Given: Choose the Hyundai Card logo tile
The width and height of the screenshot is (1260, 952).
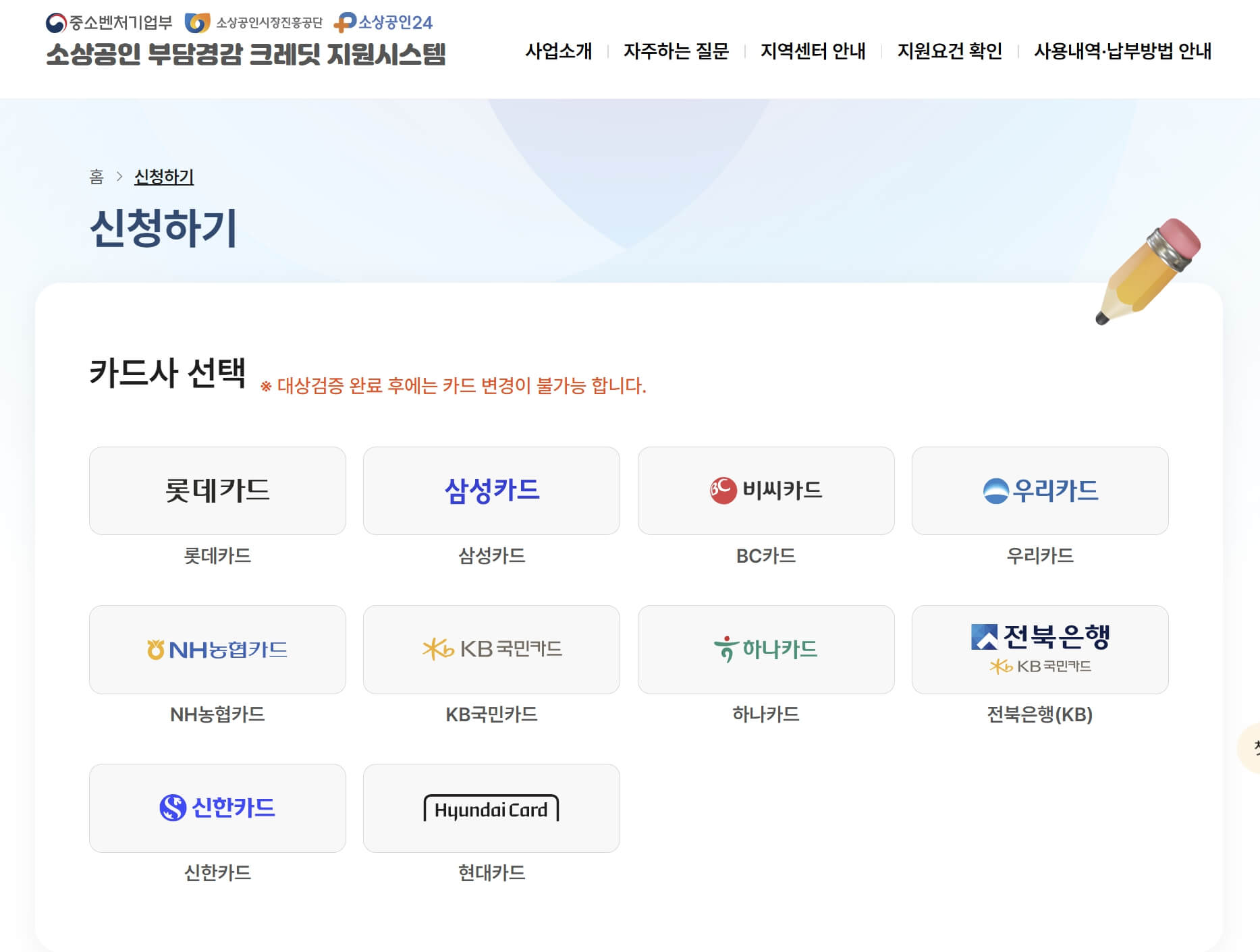Looking at the screenshot, I should [x=491, y=808].
